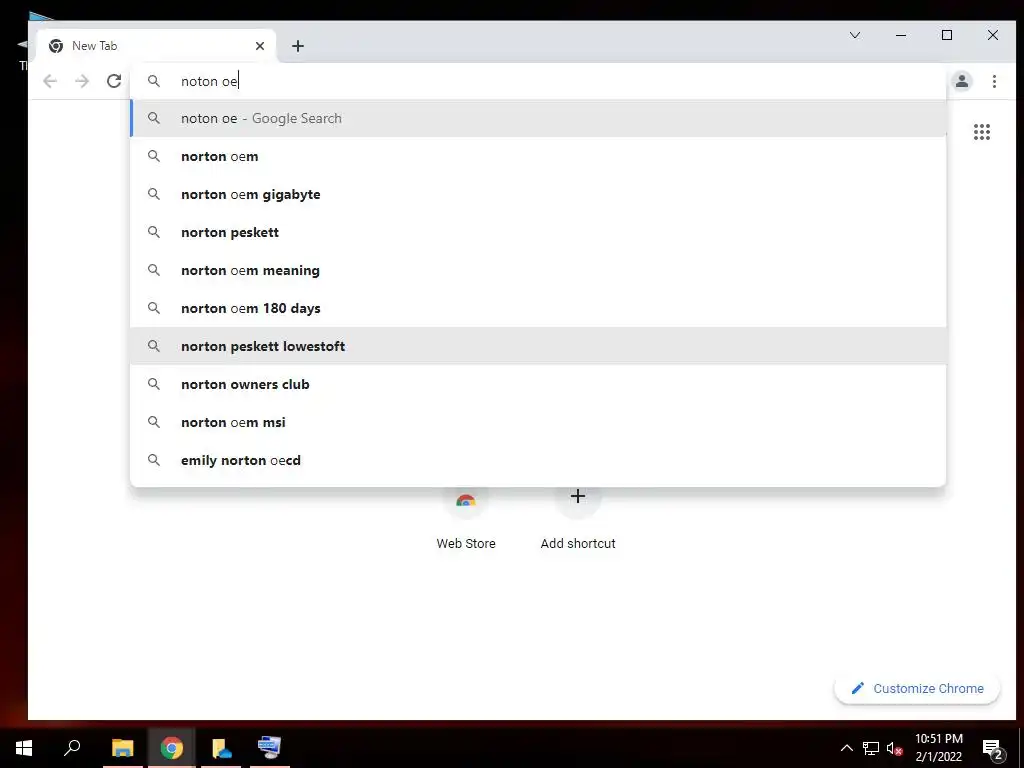This screenshot has height=768, width=1024.
Task: Select 'norton oem 180 days' suggestion
Action: [538, 308]
